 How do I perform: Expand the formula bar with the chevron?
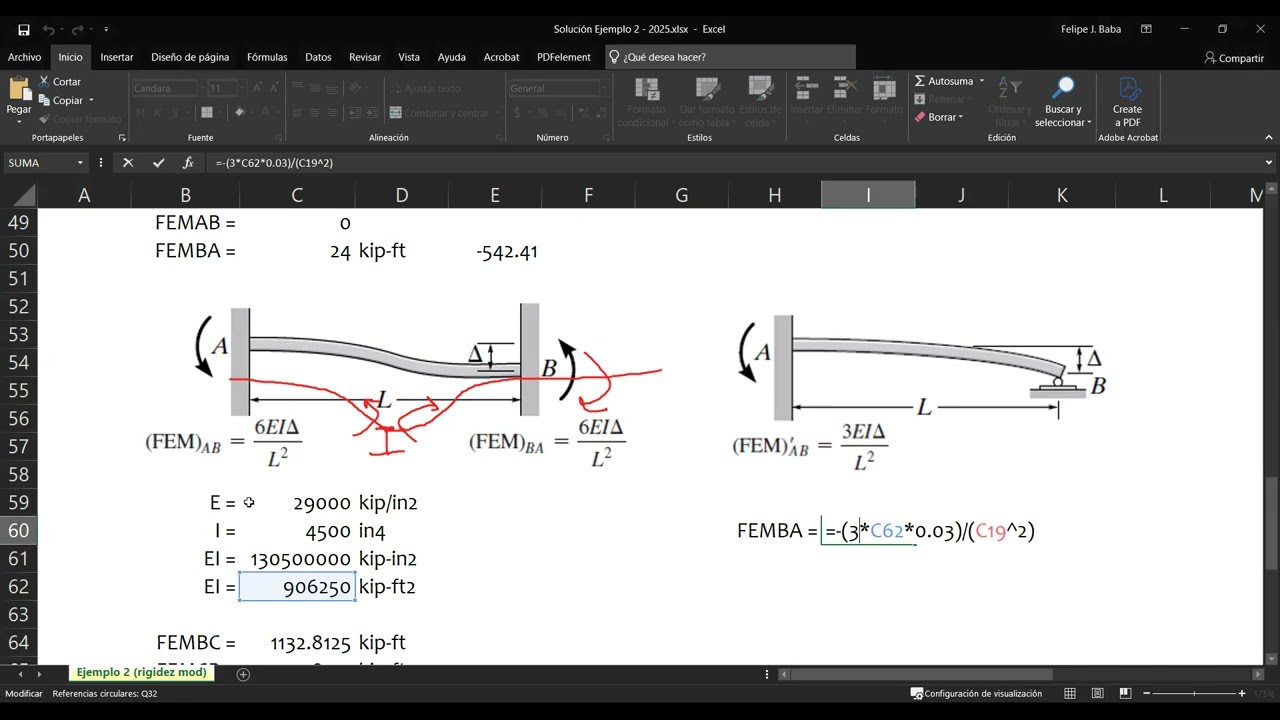(1269, 163)
